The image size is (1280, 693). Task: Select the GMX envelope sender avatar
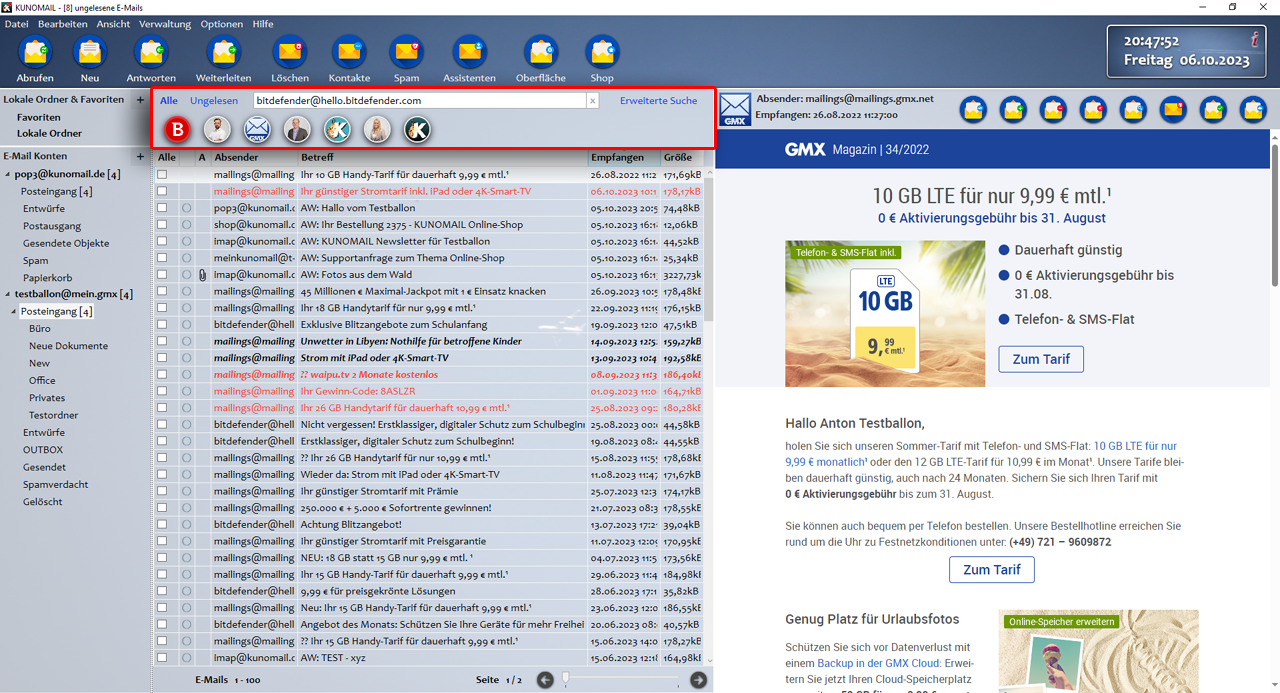[x=258, y=129]
